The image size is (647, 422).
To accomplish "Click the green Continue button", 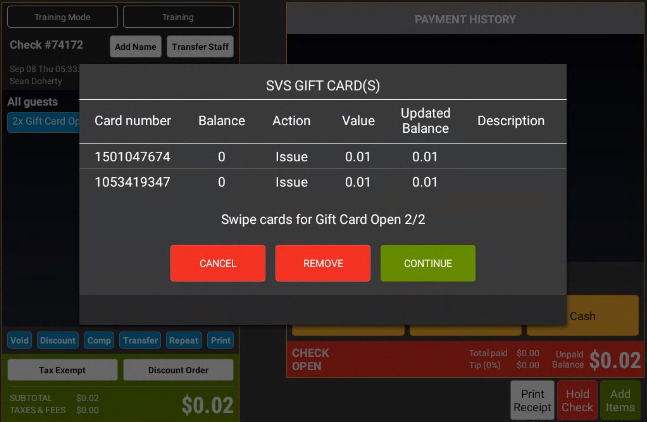I will point(427,263).
